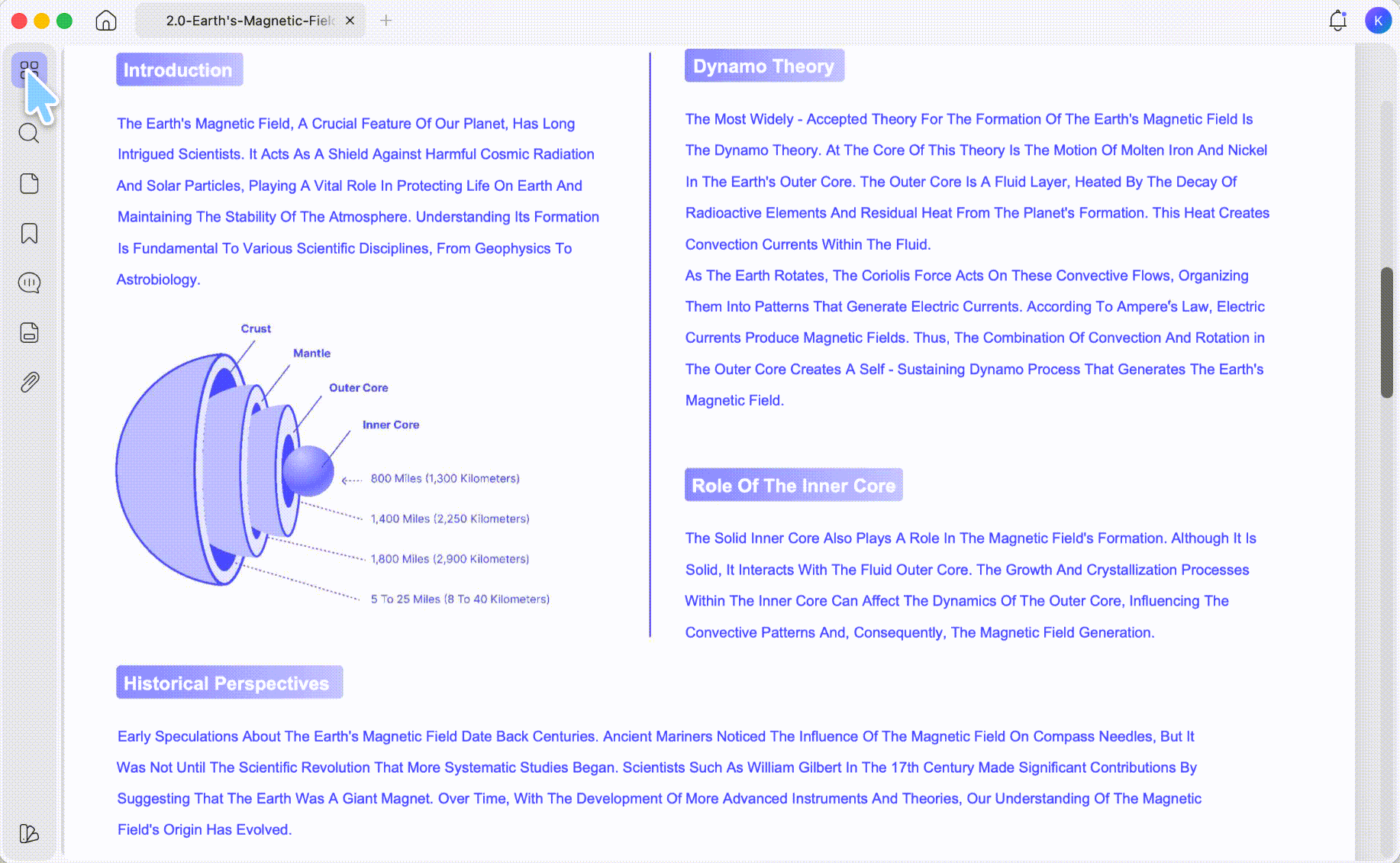Open the comments bubble icon in sidebar
Viewport: 1400px width, 863px height.
pyautogui.click(x=29, y=283)
